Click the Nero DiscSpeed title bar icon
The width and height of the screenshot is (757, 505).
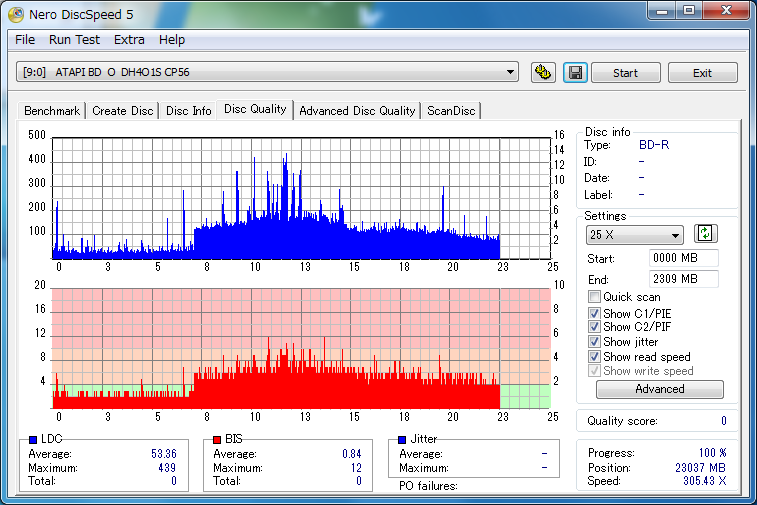click(16, 14)
